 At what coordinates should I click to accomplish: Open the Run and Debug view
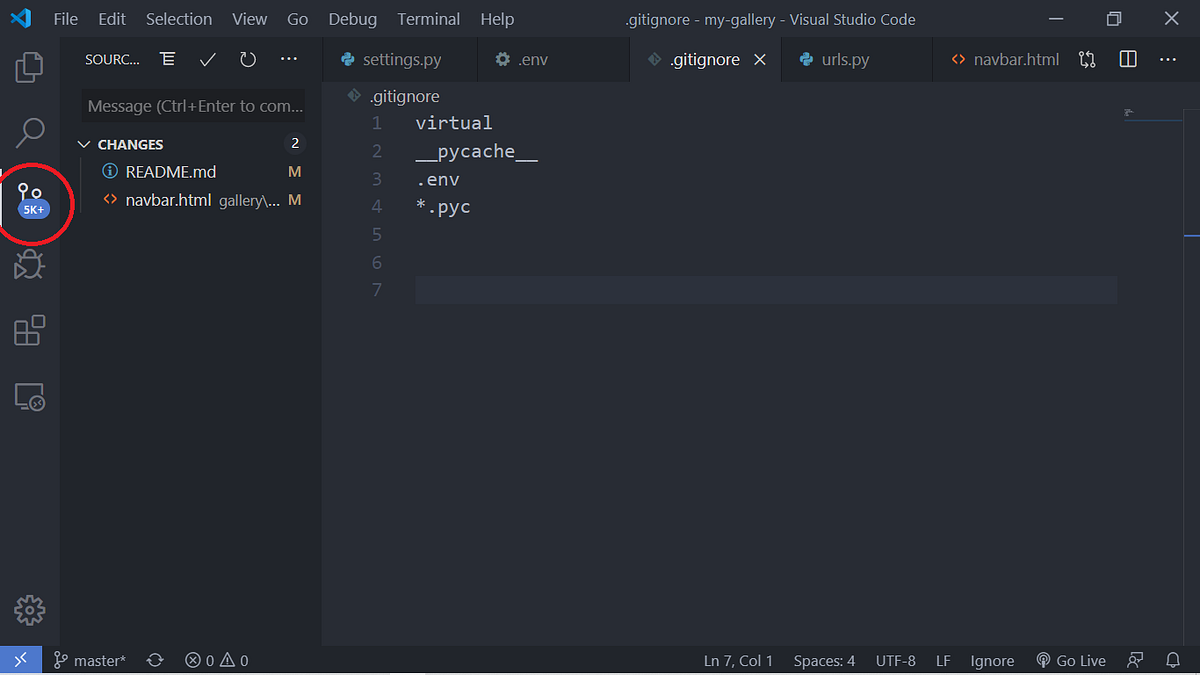(30, 264)
